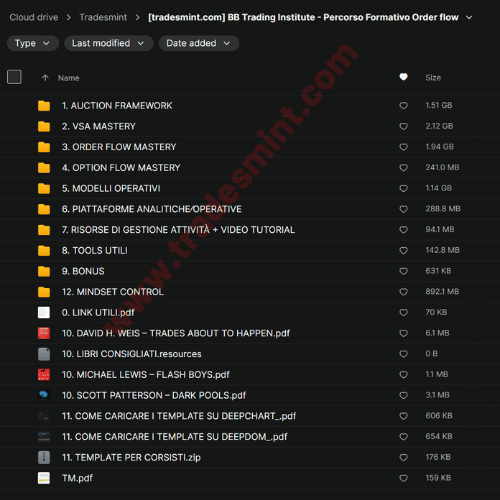Viewport: 500px width, 500px height.
Task: Select row 3. ORDER FLOW MASTERY
Action: pos(250,147)
